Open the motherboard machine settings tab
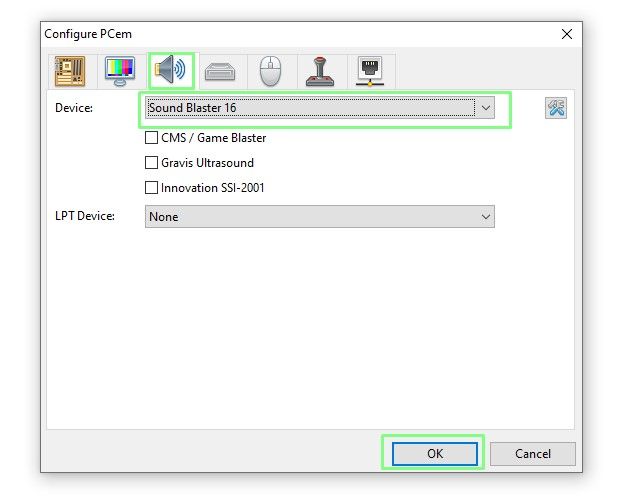Image resolution: width=620 pixels, height=499 pixels. (x=70, y=71)
